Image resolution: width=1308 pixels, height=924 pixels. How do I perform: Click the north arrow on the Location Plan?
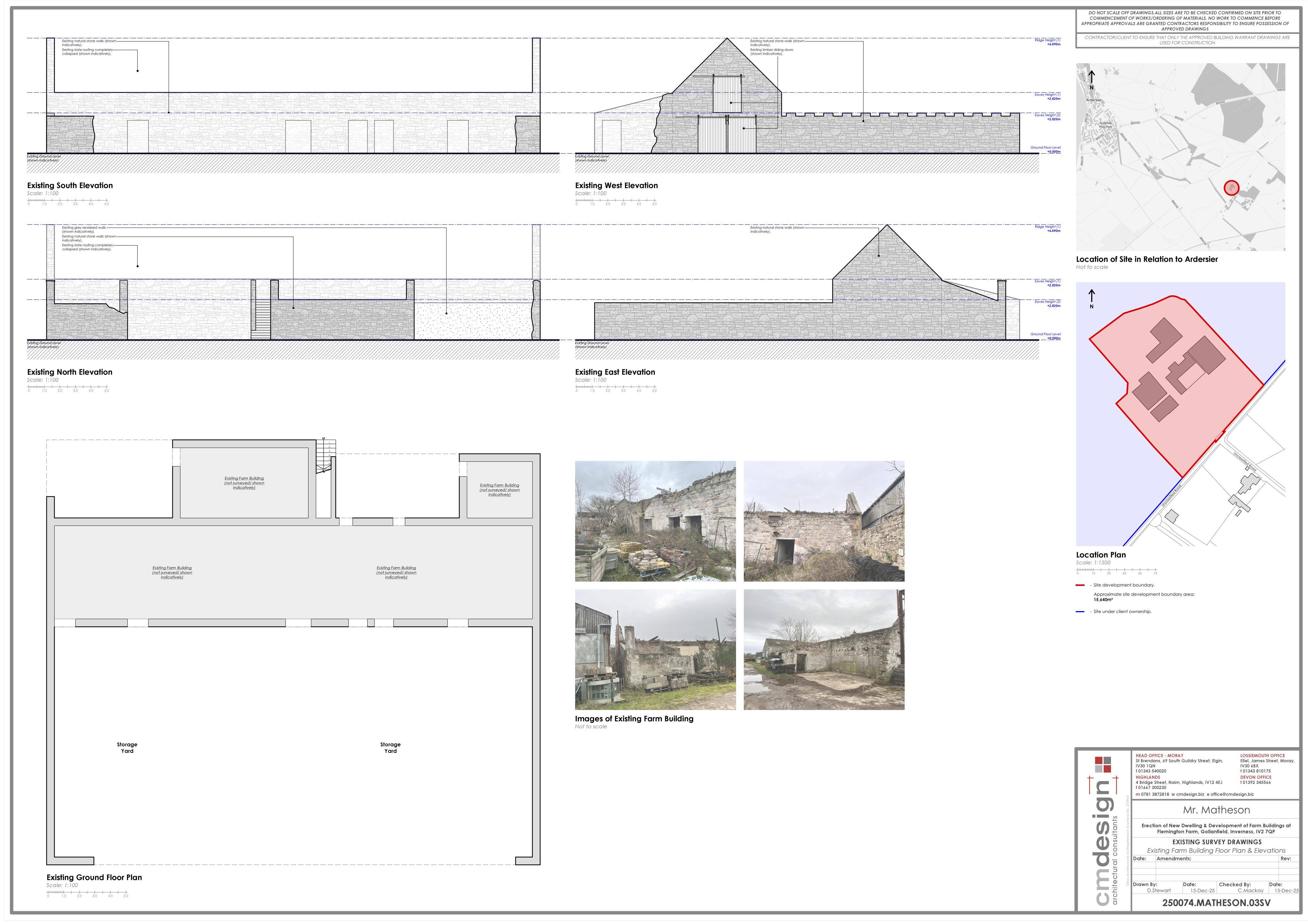(x=1091, y=299)
